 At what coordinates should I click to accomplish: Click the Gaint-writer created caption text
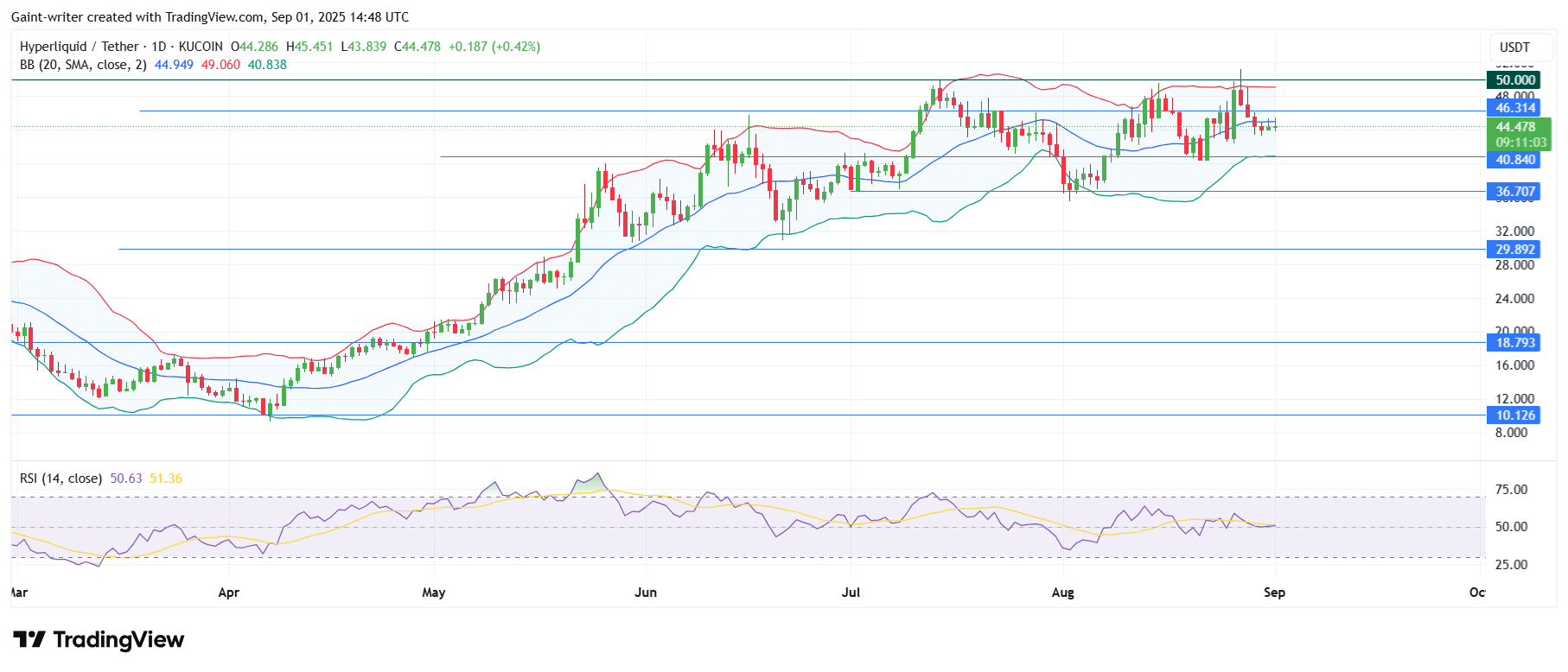tap(210, 17)
